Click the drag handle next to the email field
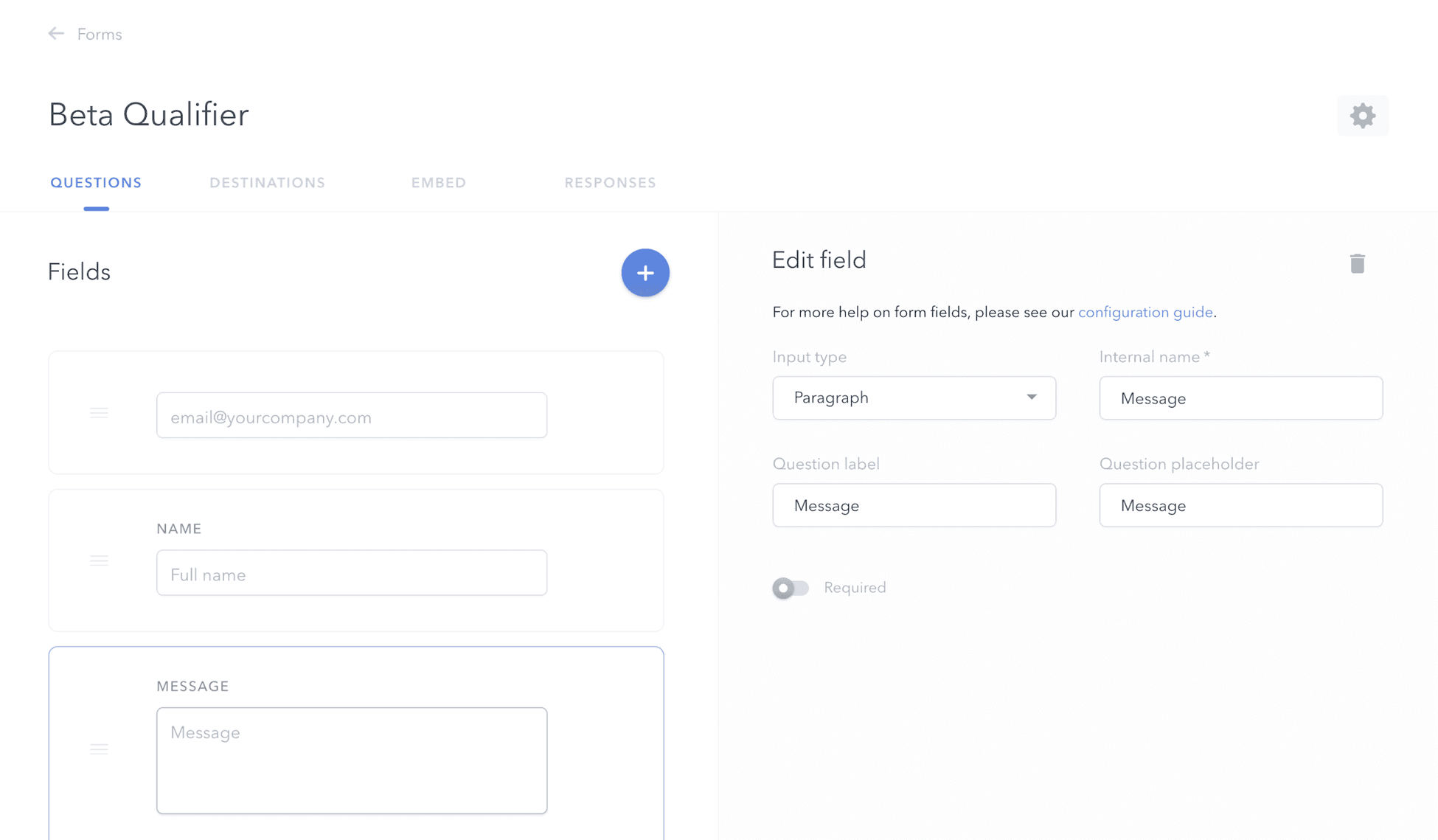This screenshot has width=1438, height=840. point(100,413)
